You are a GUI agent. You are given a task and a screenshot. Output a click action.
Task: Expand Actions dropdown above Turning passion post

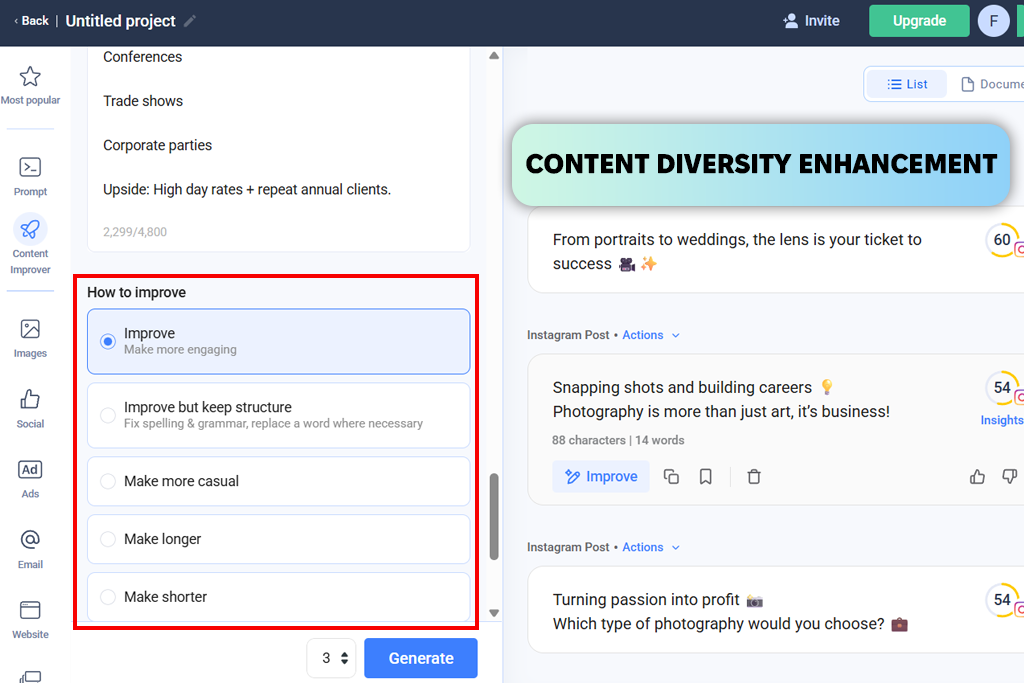[650, 547]
